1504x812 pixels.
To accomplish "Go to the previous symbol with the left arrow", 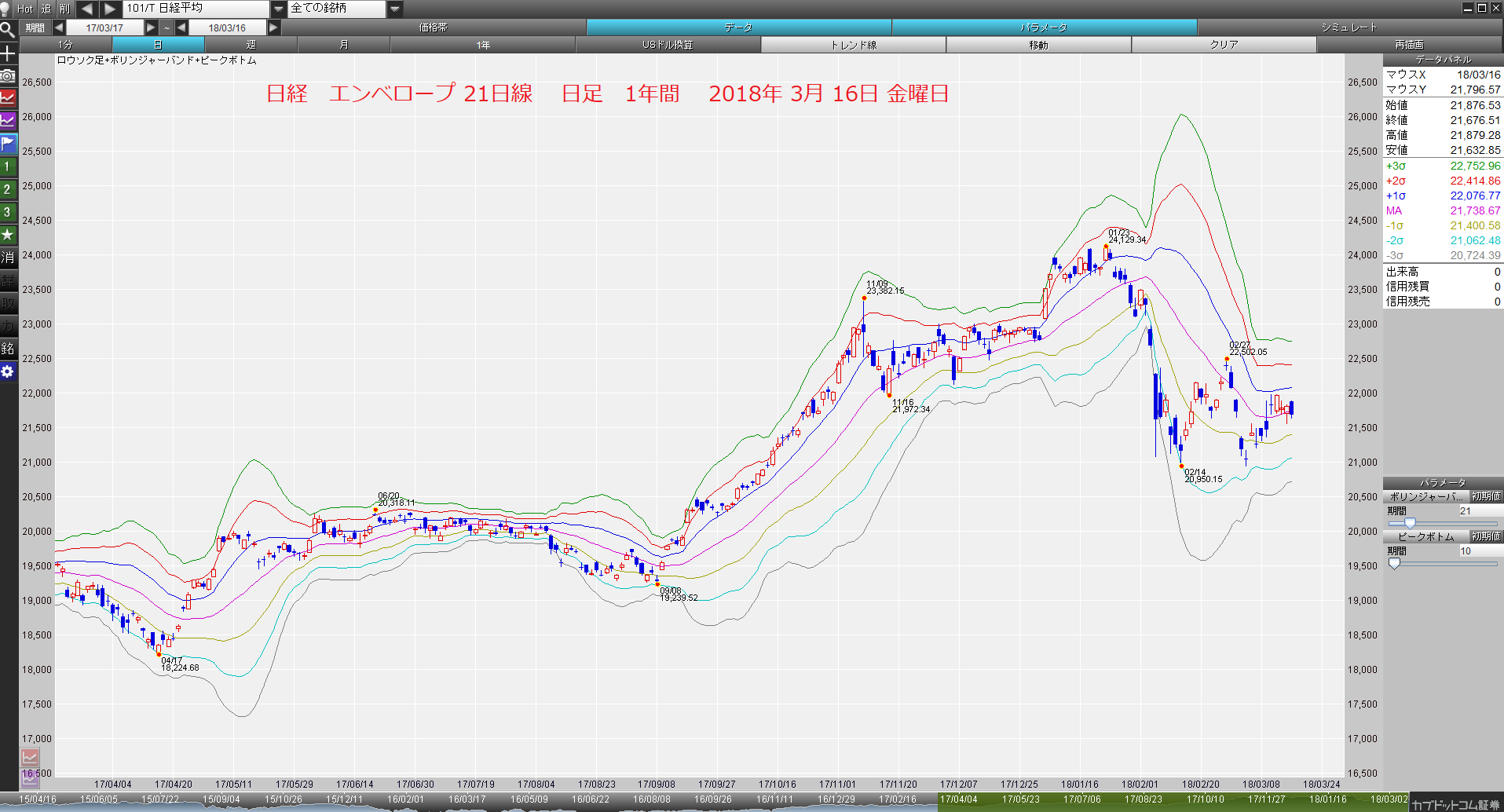I will click(x=86, y=9).
